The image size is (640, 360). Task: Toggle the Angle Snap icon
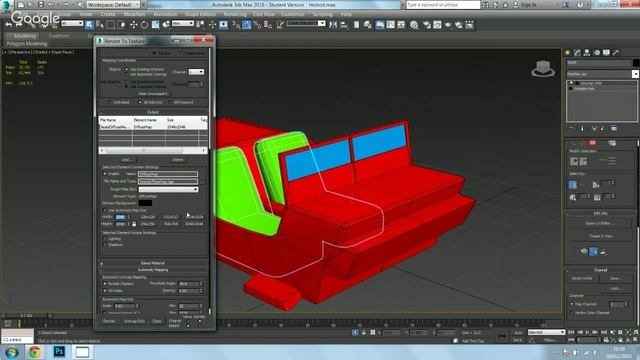[x=246, y=25]
